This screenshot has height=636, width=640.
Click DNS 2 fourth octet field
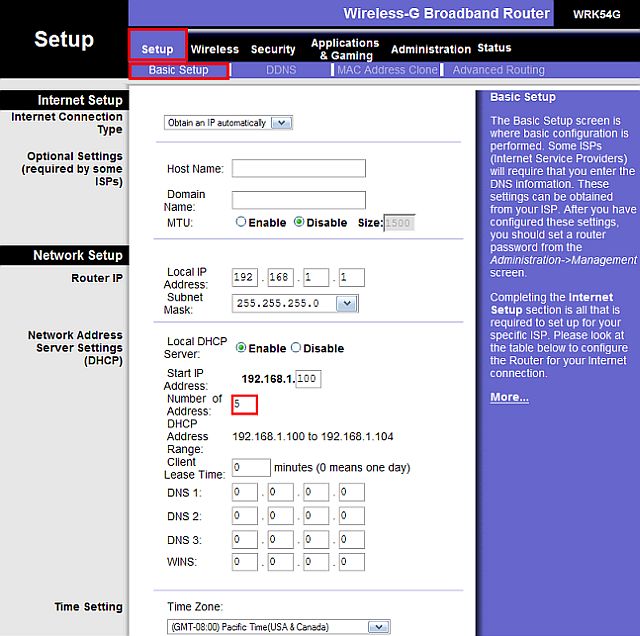(x=352, y=516)
